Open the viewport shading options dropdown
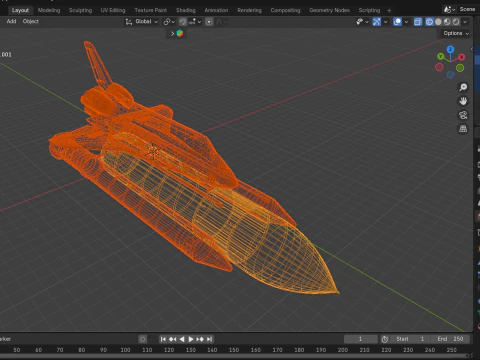The image size is (480, 360). 465,22
